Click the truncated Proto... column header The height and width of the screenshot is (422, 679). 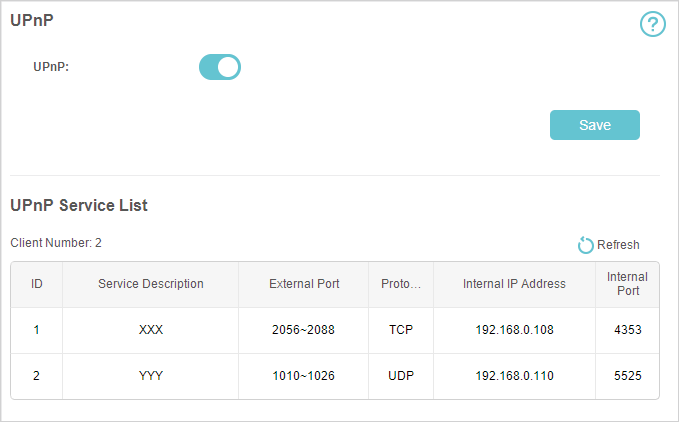pyautogui.click(x=401, y=284)
